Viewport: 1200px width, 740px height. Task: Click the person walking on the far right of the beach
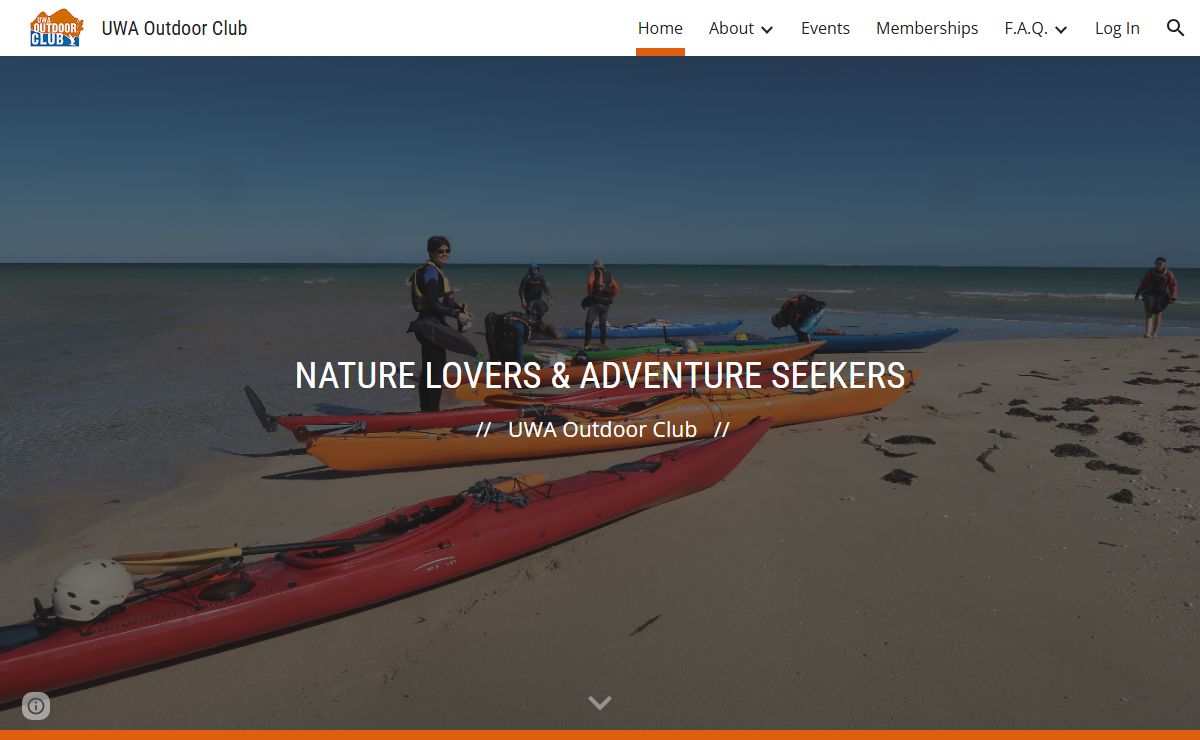click(x=1156, y=296)
